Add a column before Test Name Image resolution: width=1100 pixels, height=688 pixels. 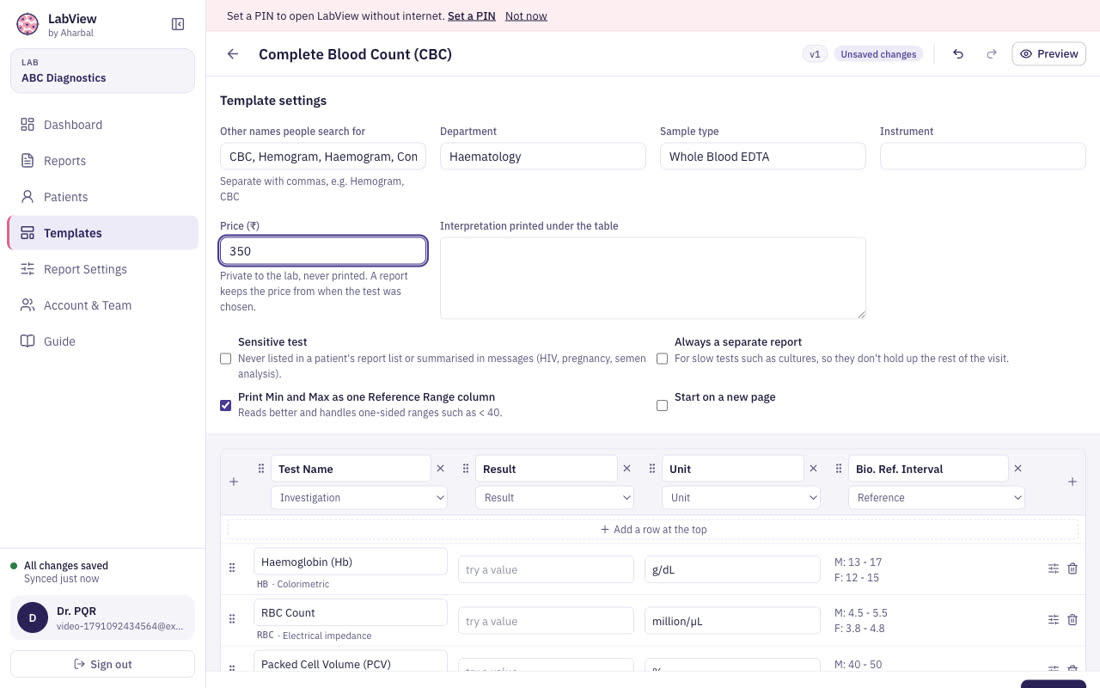coord(234,482)
